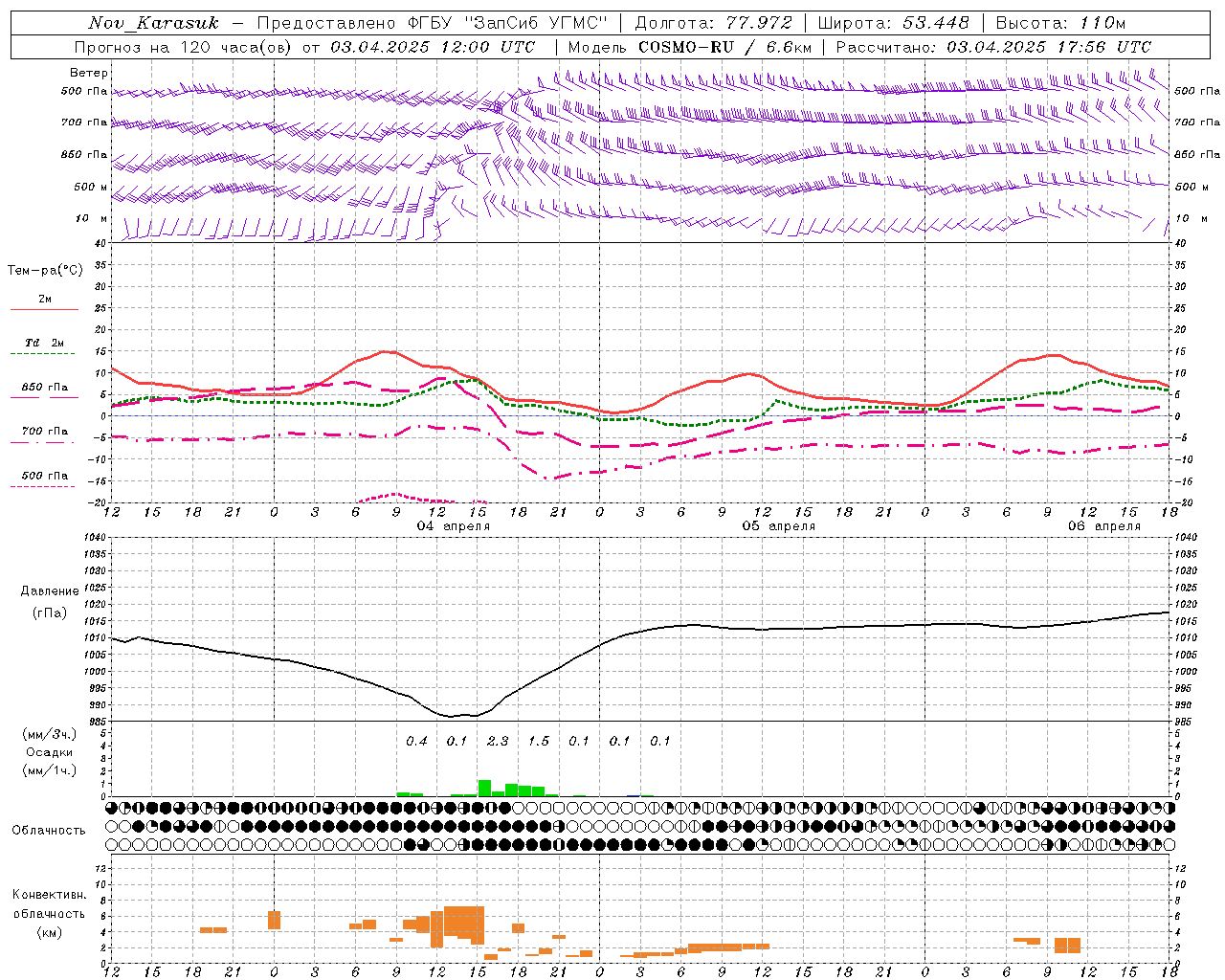The width and height of the screenshot is (1225, 980).
Task: Click the precipitation value 1.5
Action: coord(539,742)
